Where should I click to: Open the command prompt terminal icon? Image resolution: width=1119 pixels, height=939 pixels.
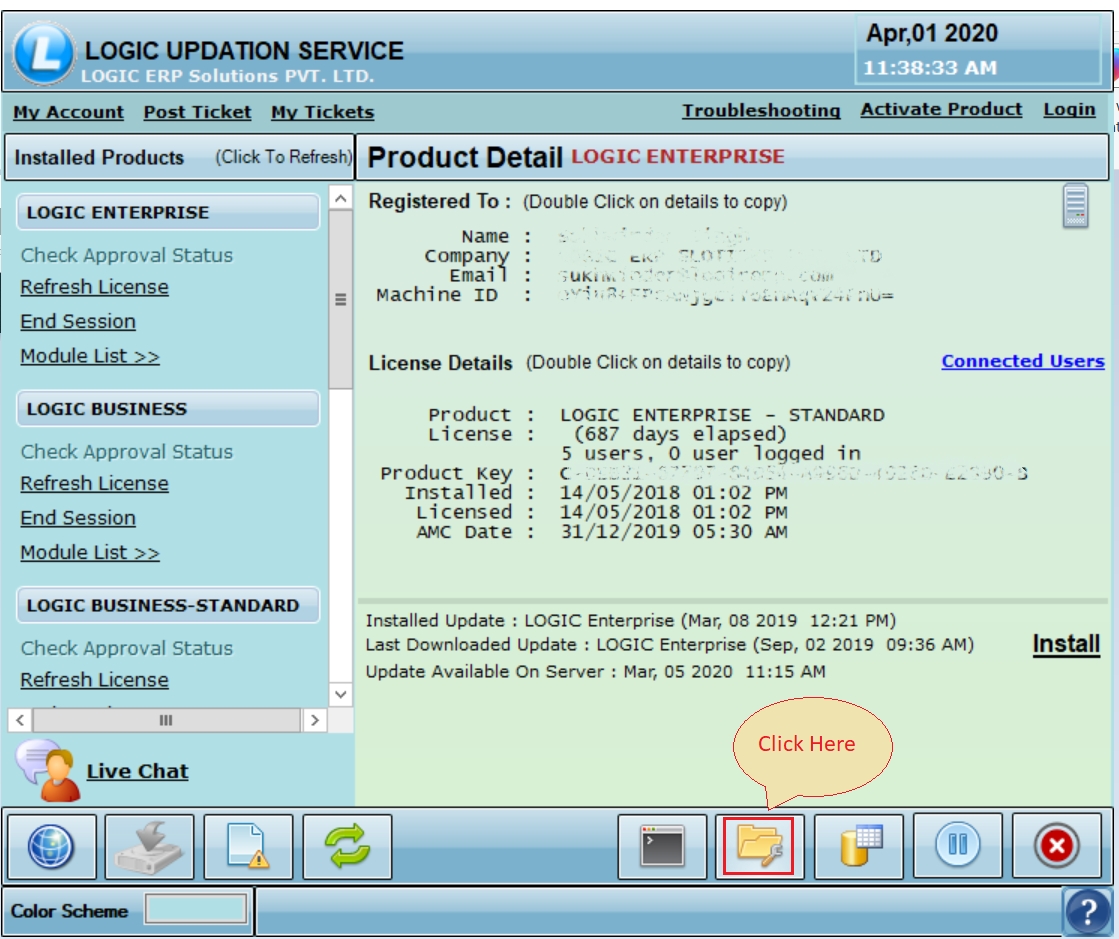point(662,847)
